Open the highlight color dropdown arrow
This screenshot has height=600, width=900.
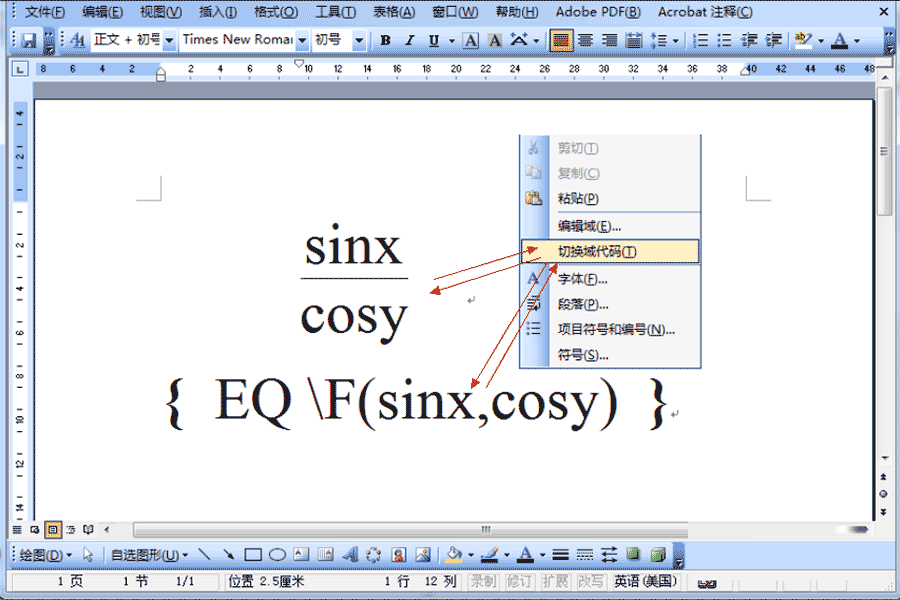pyautogui.click(x=821, y=41)
